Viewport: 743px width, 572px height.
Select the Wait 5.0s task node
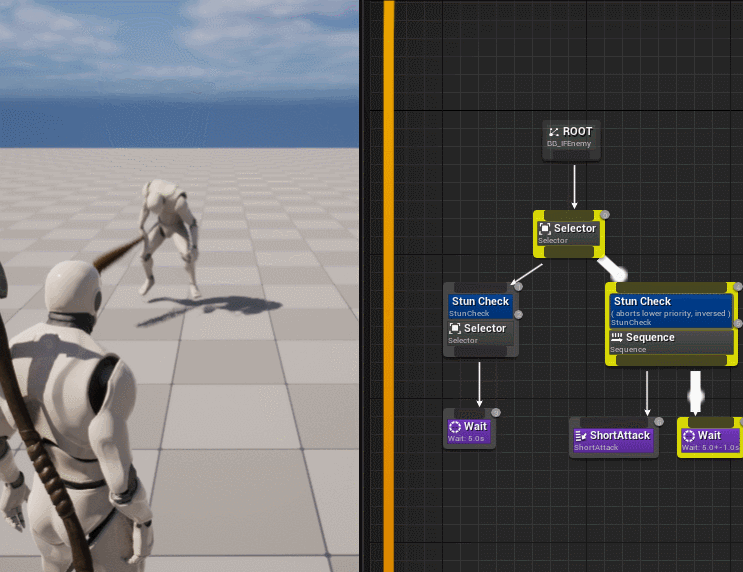point(469,429)
